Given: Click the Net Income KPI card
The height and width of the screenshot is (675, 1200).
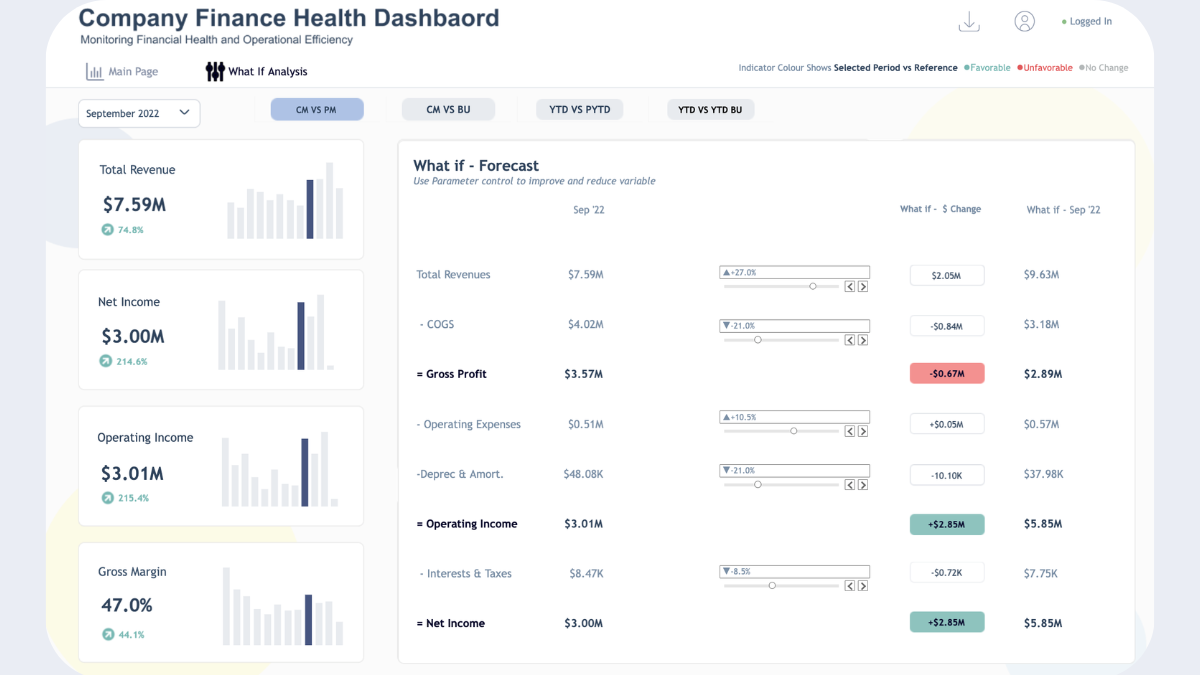Looking at the screenshot, I should pos(220,329).
